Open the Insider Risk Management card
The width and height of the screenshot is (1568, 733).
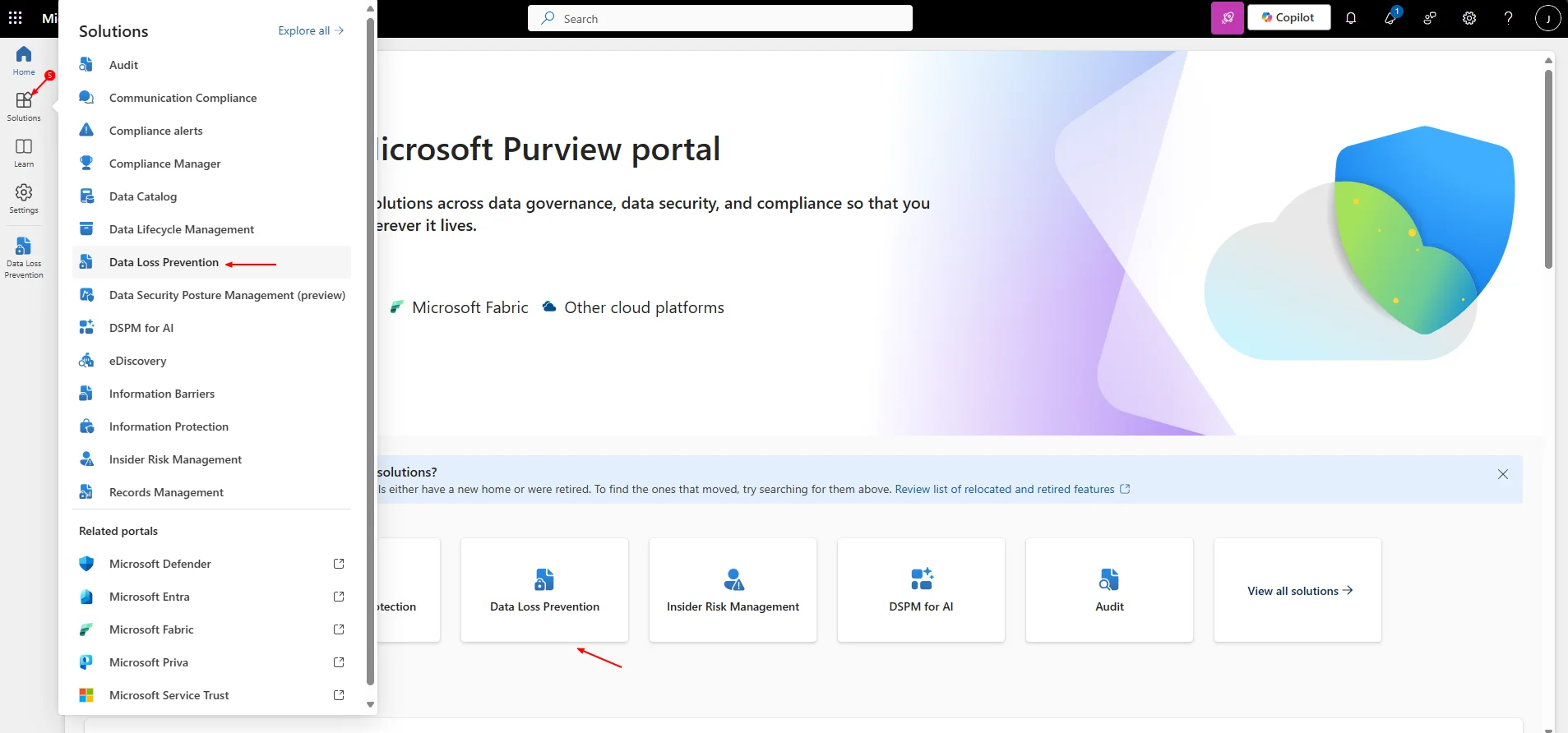(x=733, y=590)
